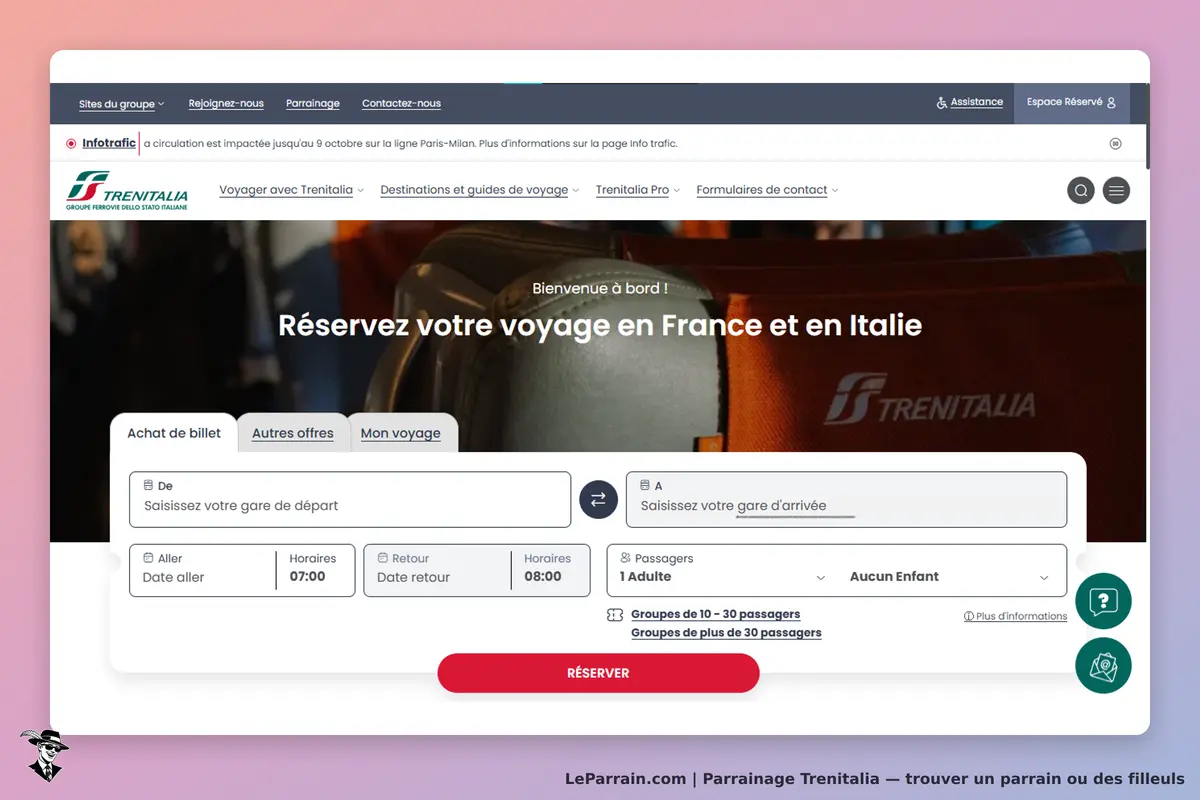This screenshot has width=1200, height=800.
Task: Expand Formulaires de contact menu
Action: click(767, 190)
